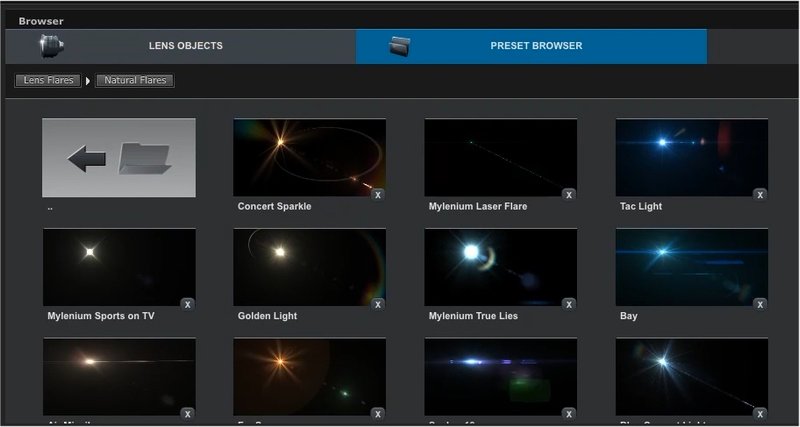Delete Mylenium Laser Flare via X icon
Screen dimensions: 800x427
[x=569, y=195]
